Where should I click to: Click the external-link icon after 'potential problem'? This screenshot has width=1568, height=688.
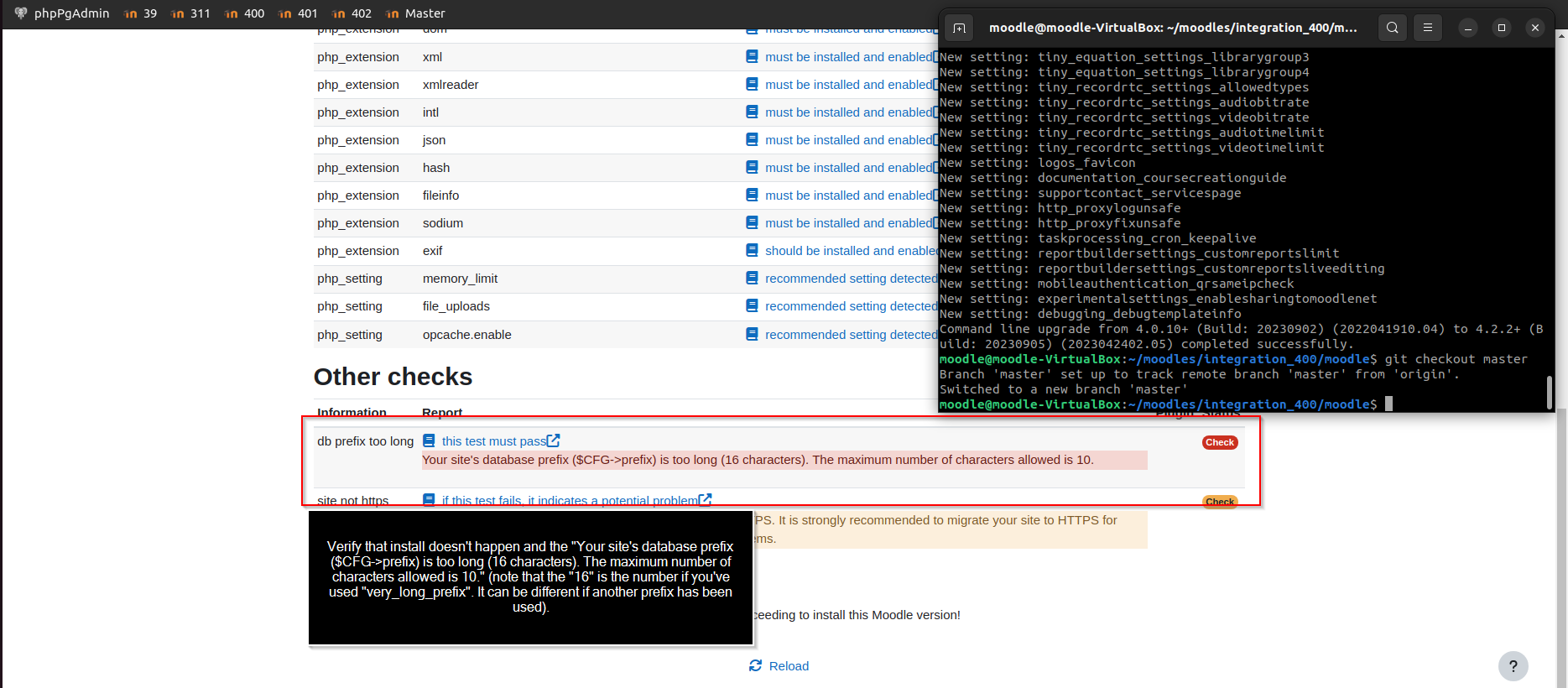click(x=706, y=499)
